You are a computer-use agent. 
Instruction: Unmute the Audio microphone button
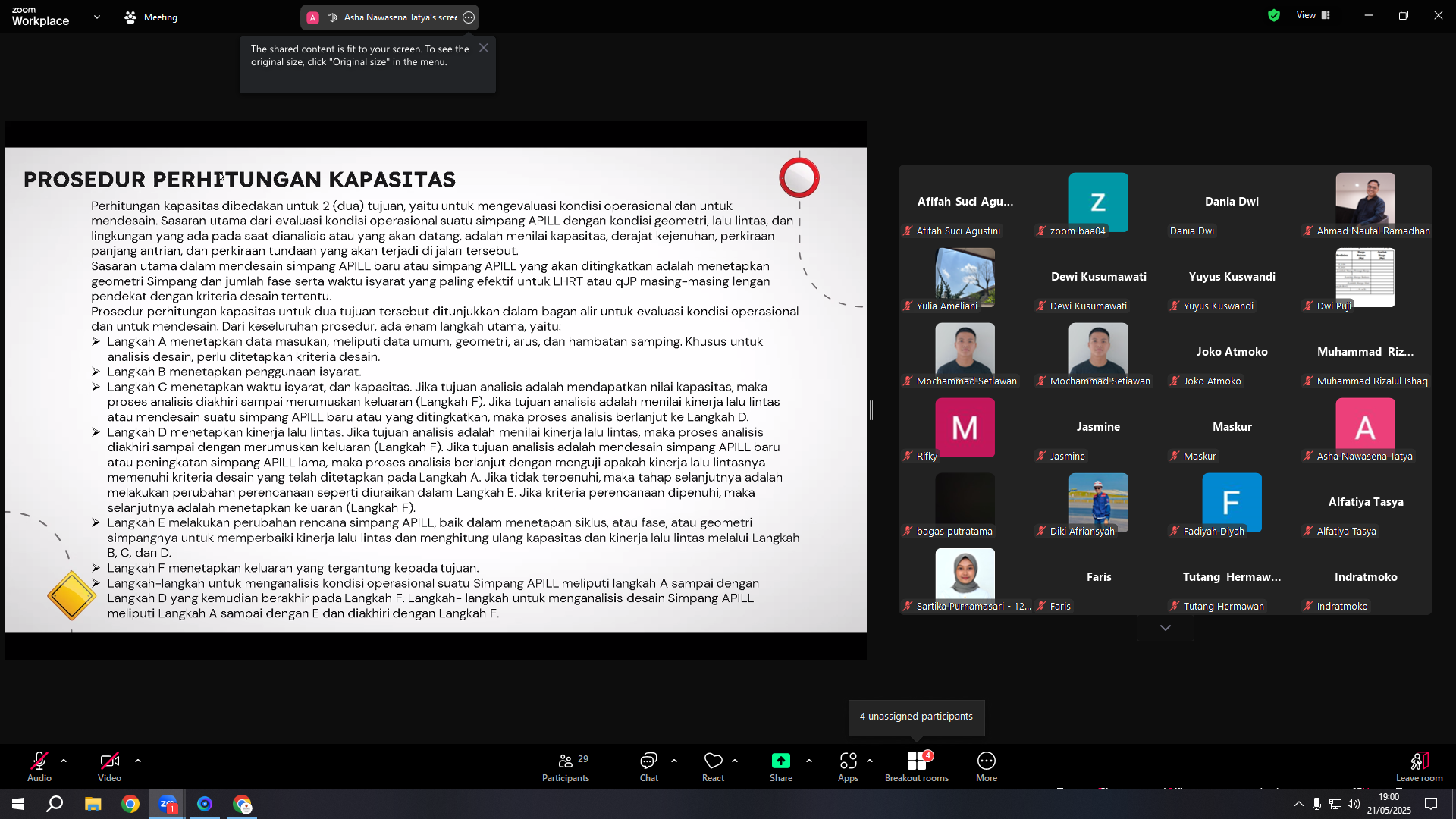pyautogui.click(x=39, y=767)
